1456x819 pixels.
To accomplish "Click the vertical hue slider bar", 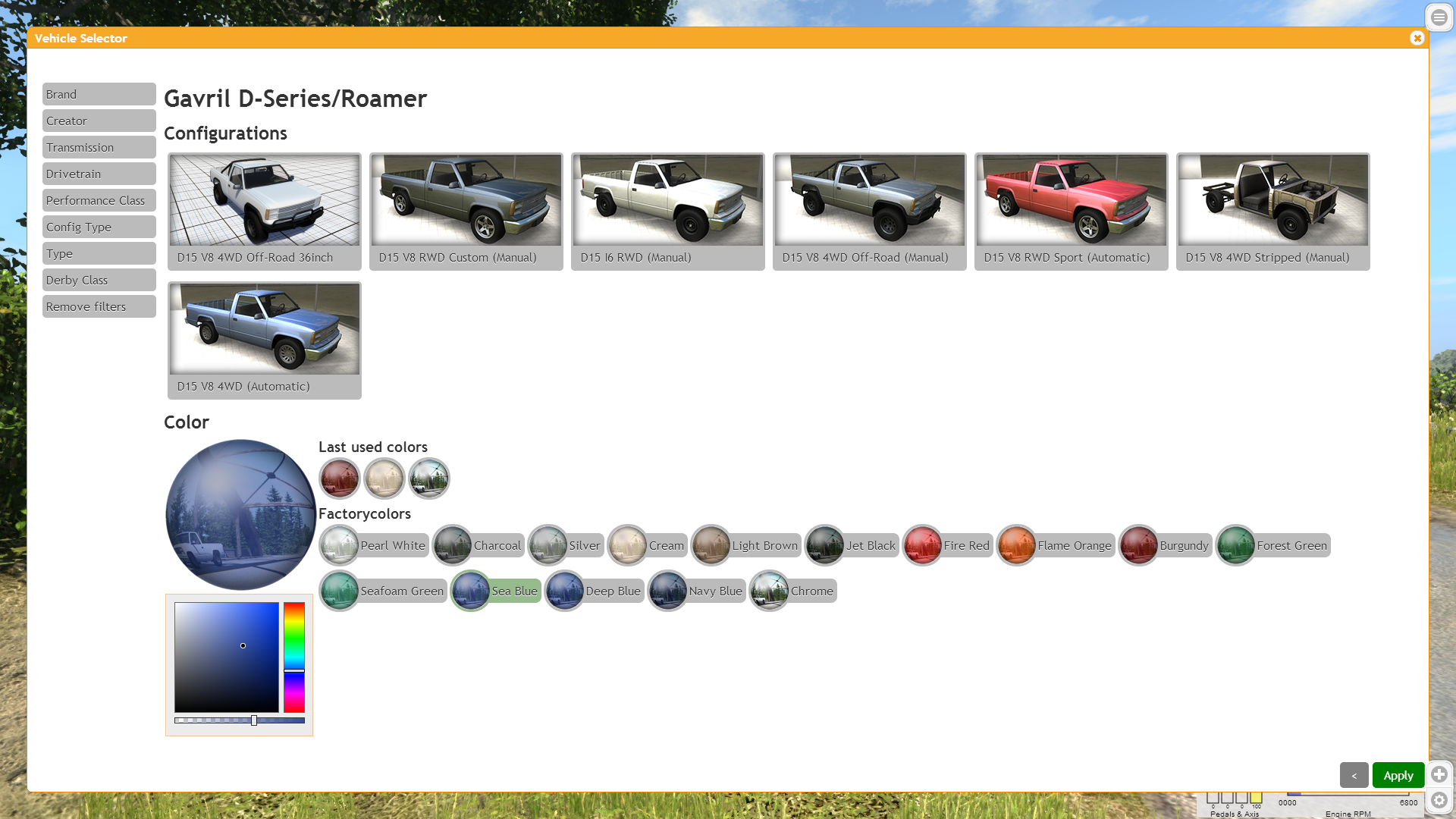I will pos(294,657).
